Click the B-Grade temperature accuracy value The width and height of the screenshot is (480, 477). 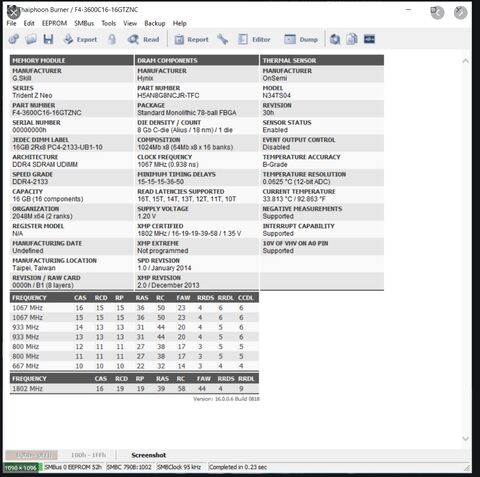tap(275, 165)
